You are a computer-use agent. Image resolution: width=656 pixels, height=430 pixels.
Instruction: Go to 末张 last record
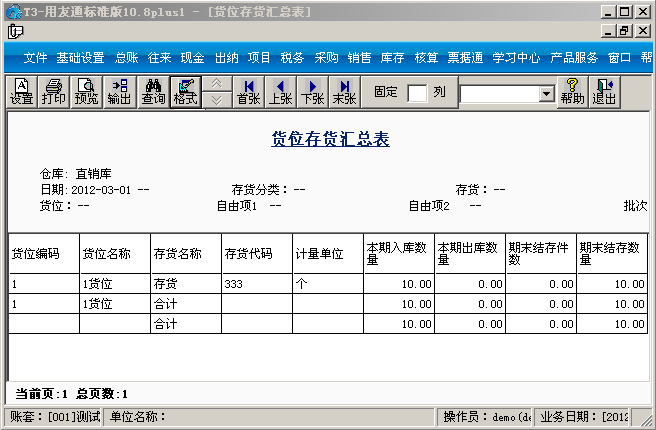pyautogui.click(x=344, y=92)
